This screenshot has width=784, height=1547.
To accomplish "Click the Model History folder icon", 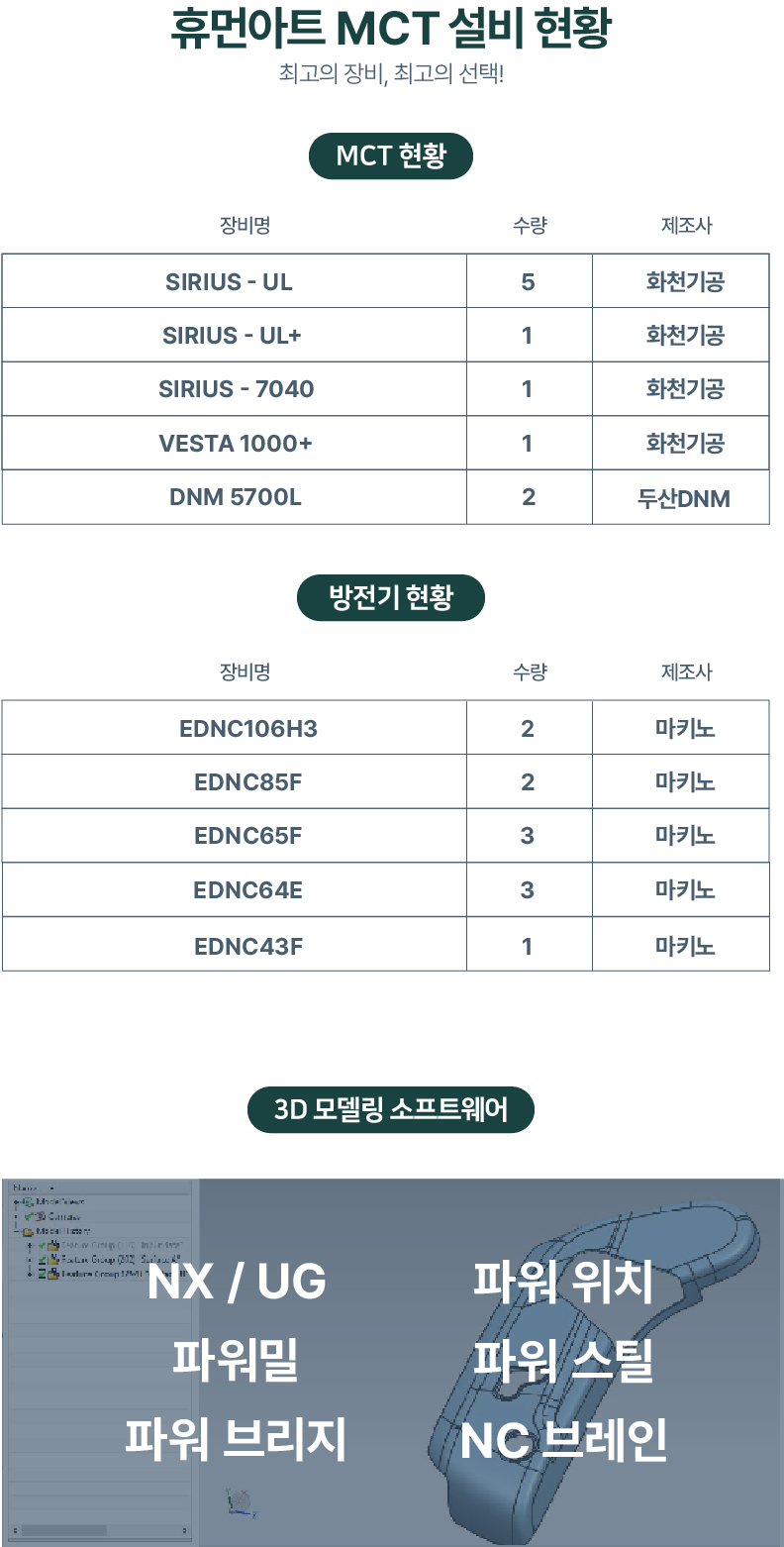I will 28,1231.
